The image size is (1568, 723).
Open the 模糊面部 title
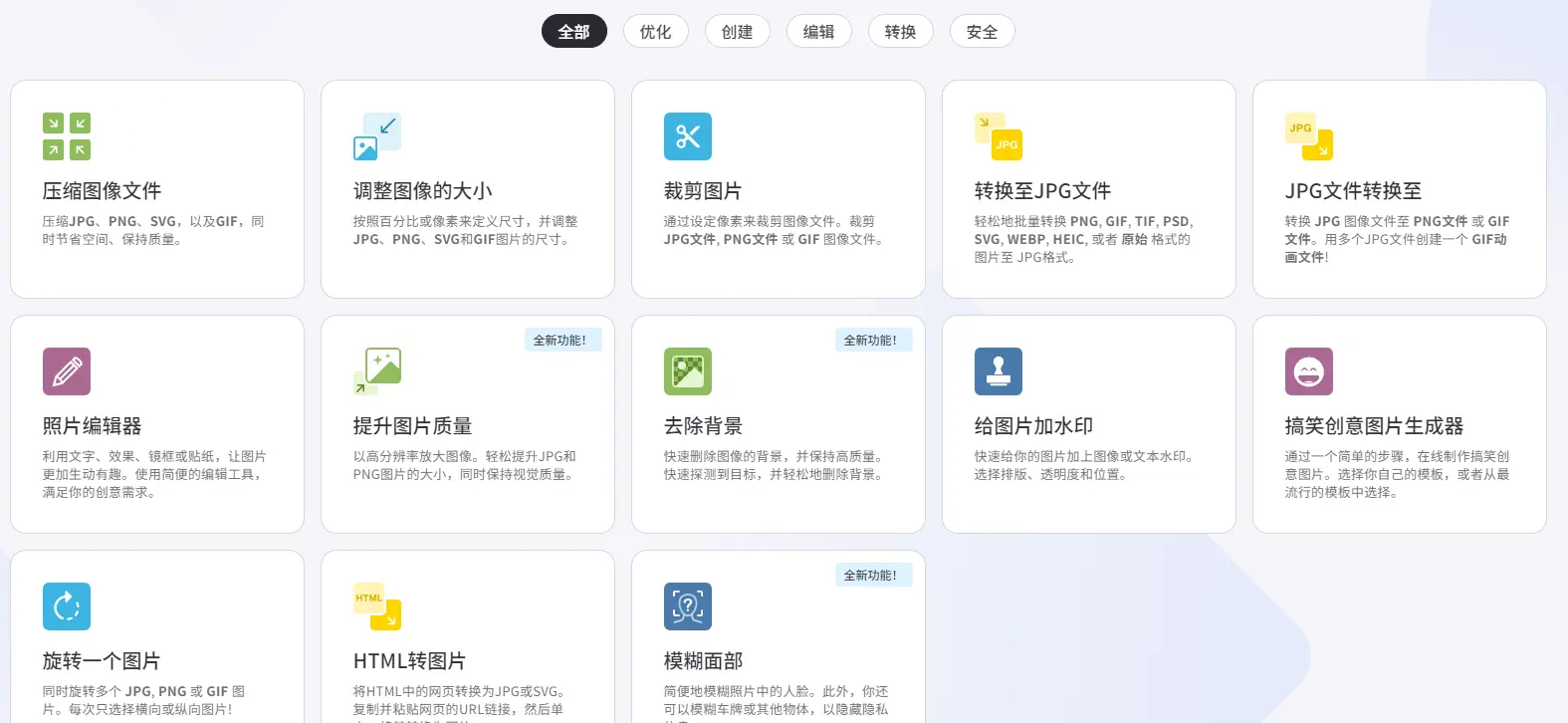[x=703, y=661]
